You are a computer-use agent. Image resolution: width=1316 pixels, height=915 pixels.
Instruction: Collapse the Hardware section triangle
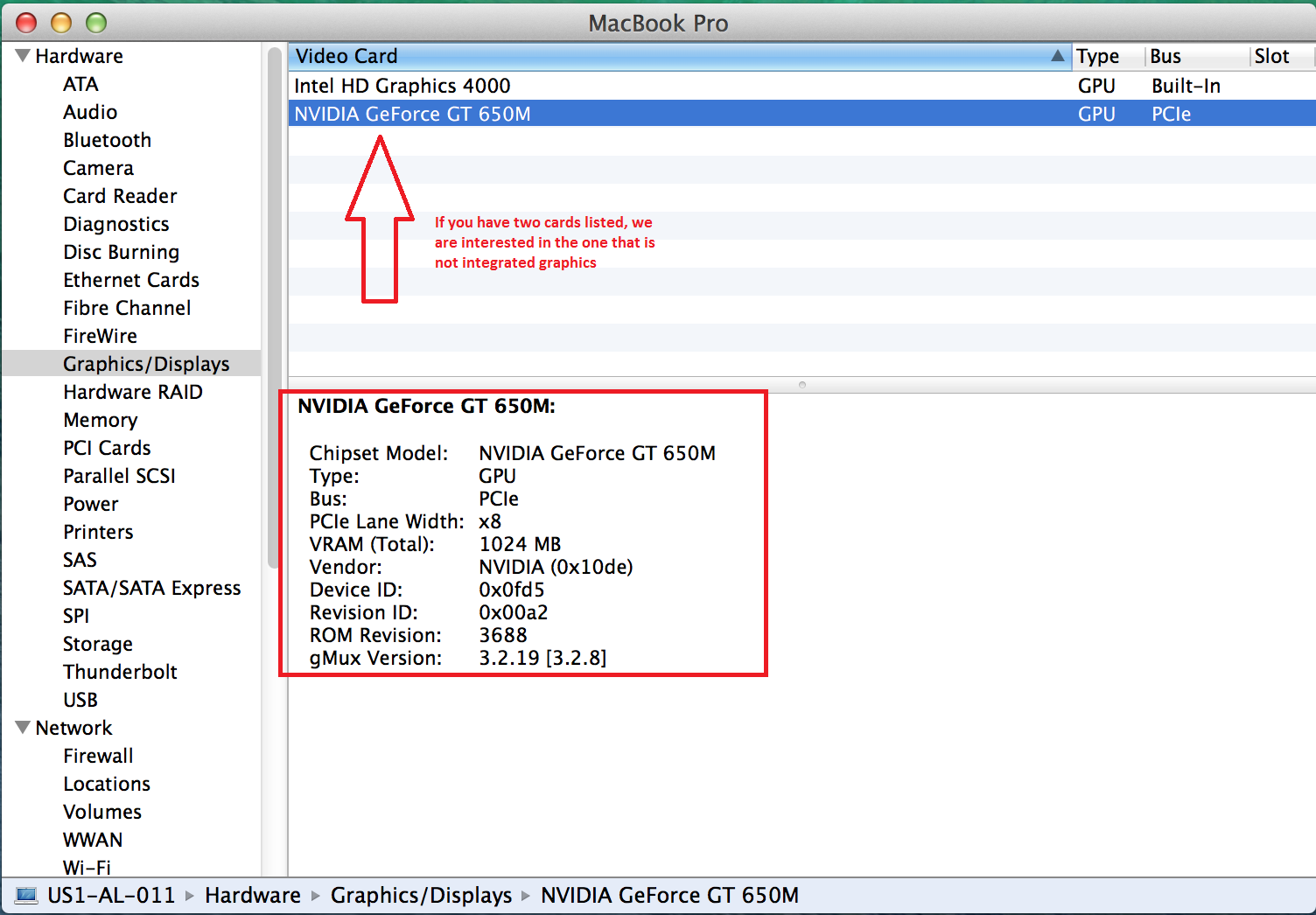click(23, 56)
